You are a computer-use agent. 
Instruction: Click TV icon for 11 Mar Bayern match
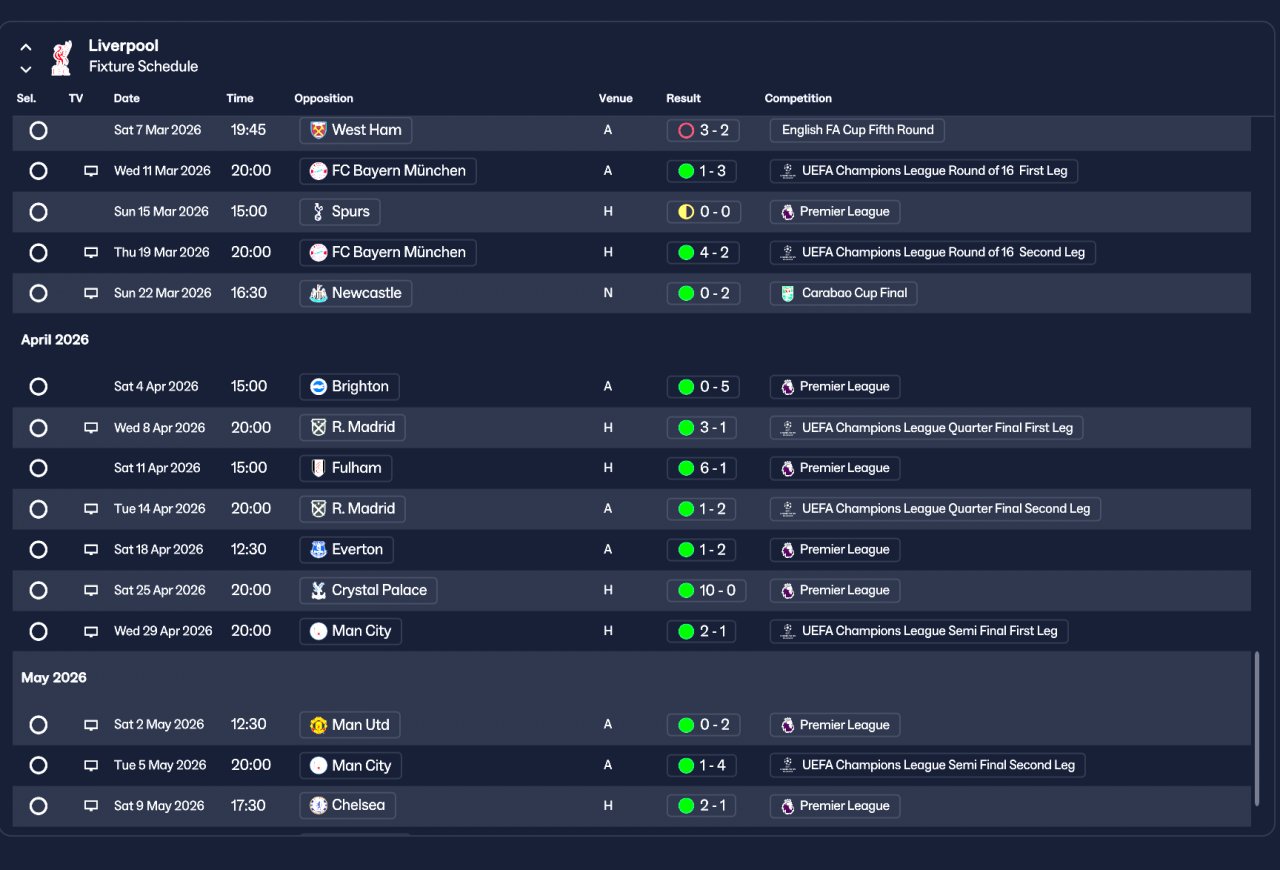(x=91, y=171)
